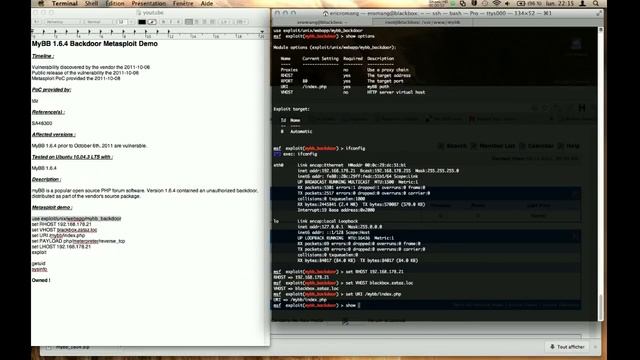The image size is (640, 360).
Task: Open the font family dropdown in document toolbar
Action: pos(62,22)
